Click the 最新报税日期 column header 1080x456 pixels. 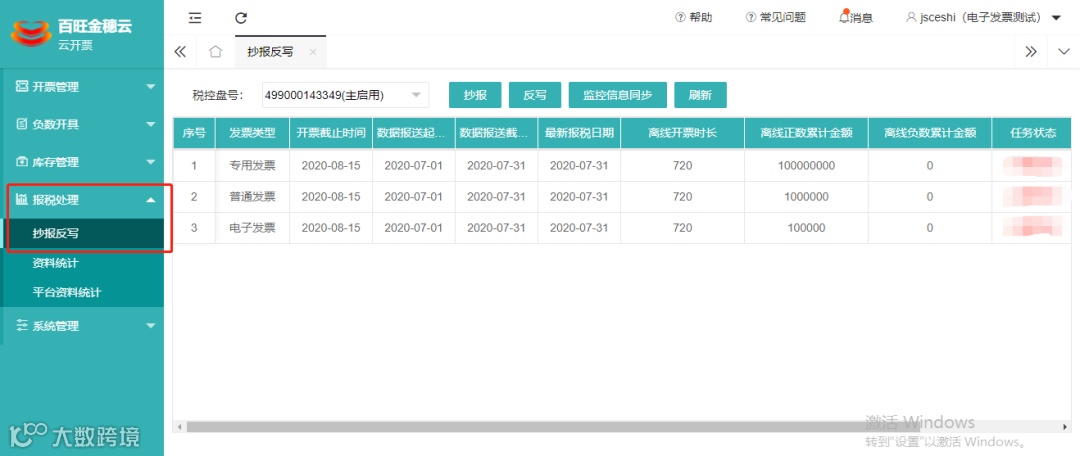pos(579,133)
